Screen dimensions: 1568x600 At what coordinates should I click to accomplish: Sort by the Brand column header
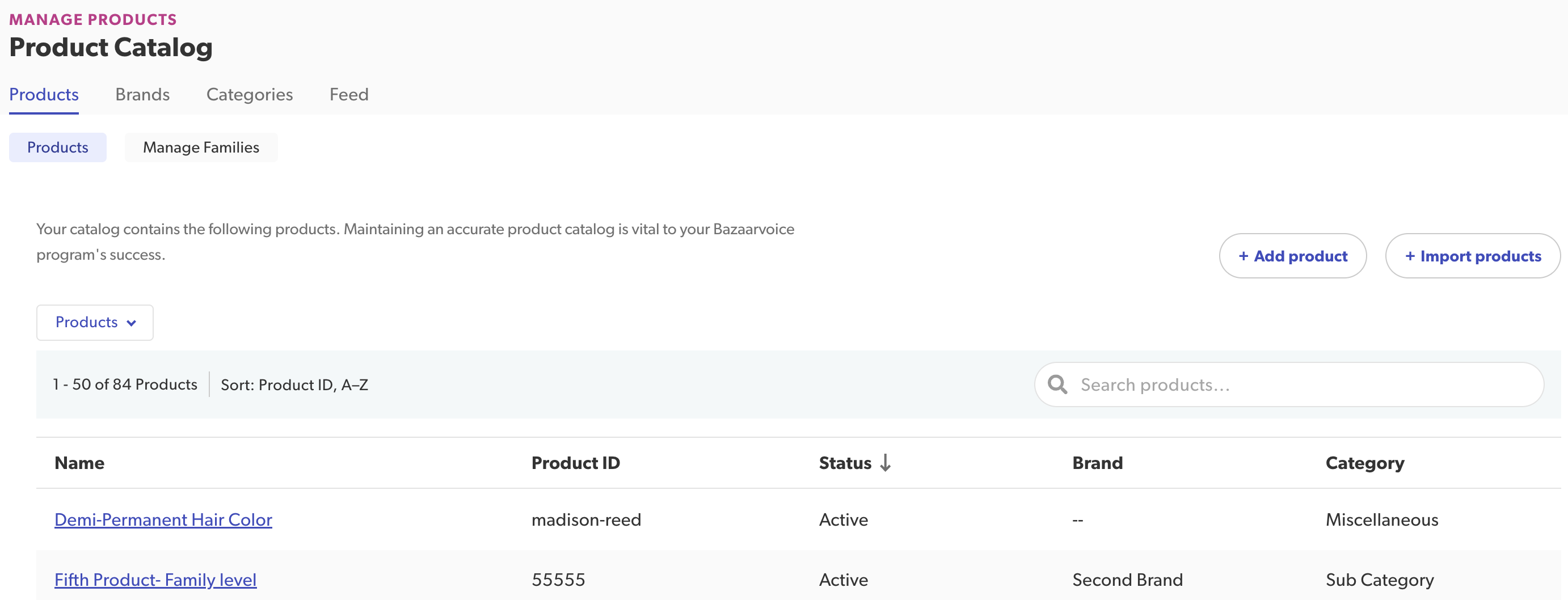(1097, 463)
